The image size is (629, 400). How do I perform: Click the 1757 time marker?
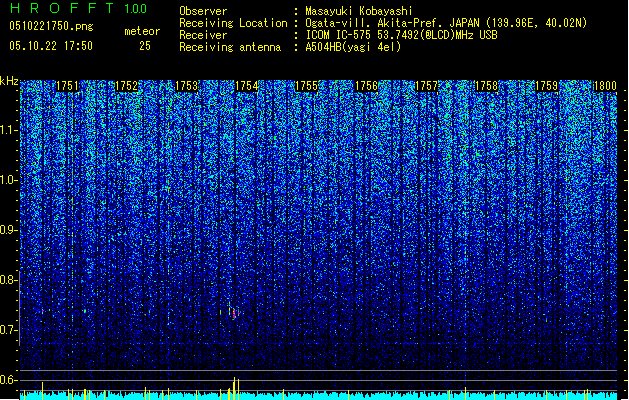tap(426, 86)
